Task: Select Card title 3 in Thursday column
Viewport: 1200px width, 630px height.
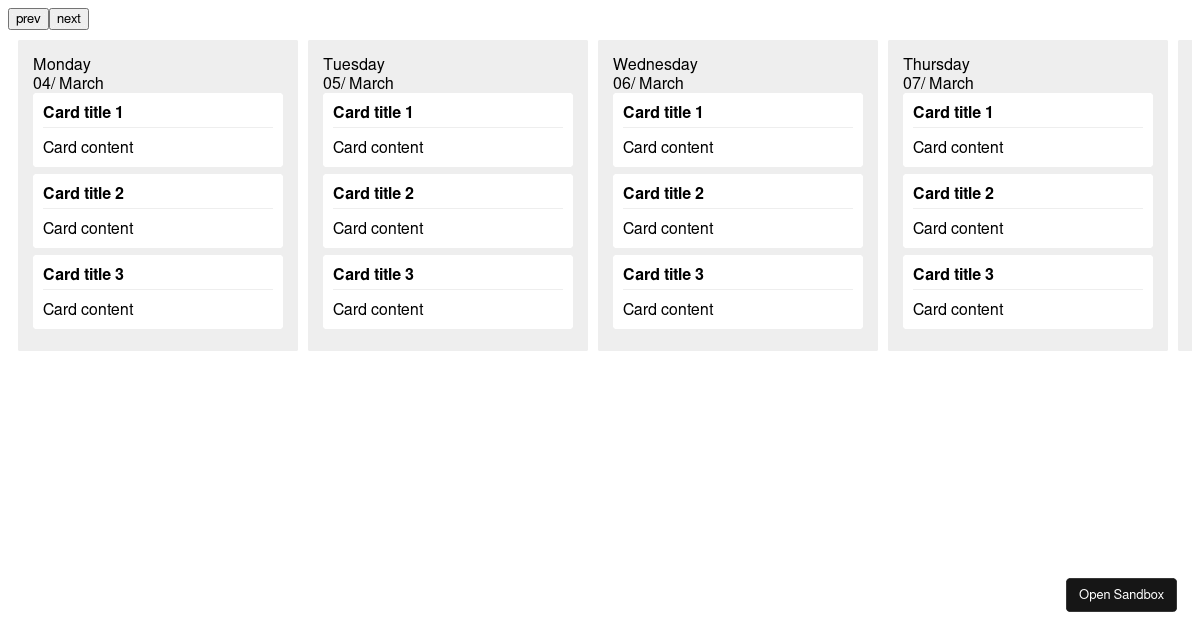Action: 953,274
